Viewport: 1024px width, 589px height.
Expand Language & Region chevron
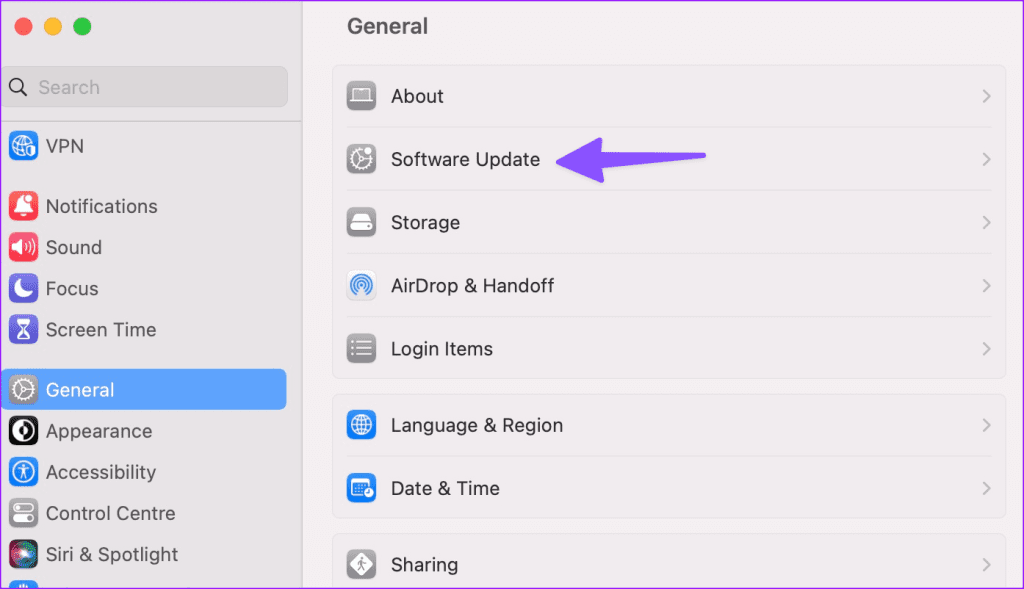pyautogui.click(x=986, y=426)
